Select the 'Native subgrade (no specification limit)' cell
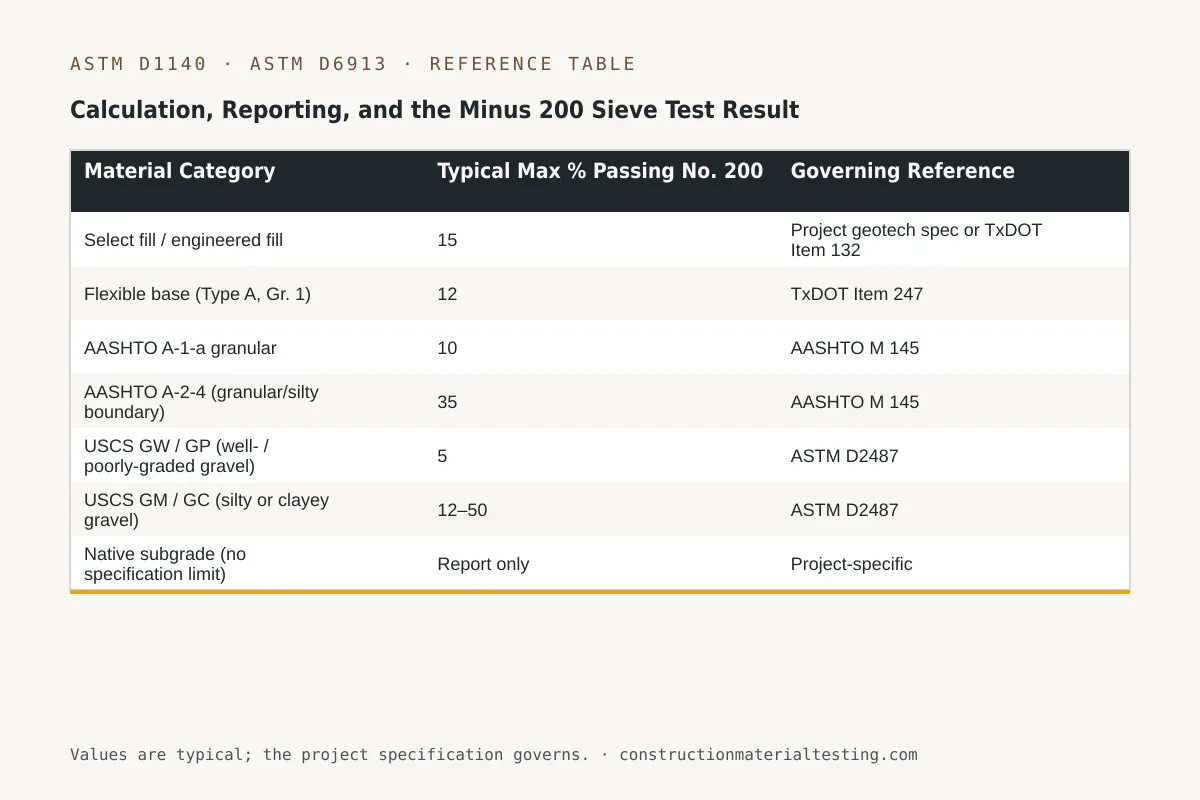 click(165, 564)
